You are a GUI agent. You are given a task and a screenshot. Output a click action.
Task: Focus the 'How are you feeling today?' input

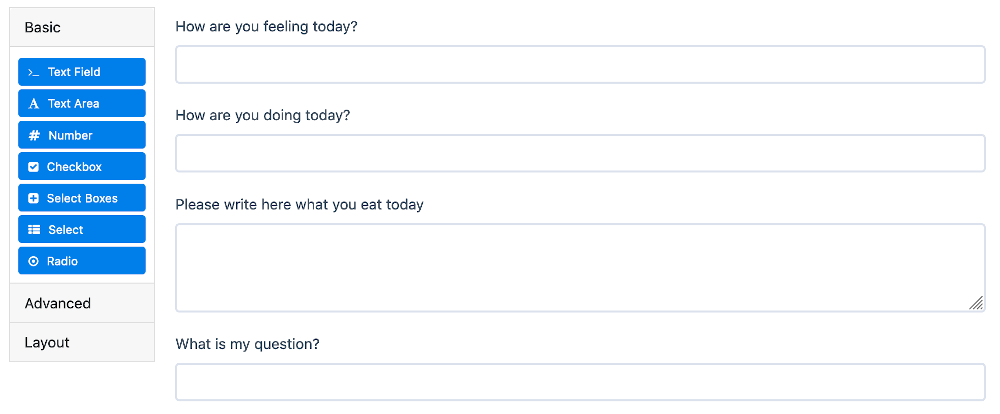[x=580, y=64]
